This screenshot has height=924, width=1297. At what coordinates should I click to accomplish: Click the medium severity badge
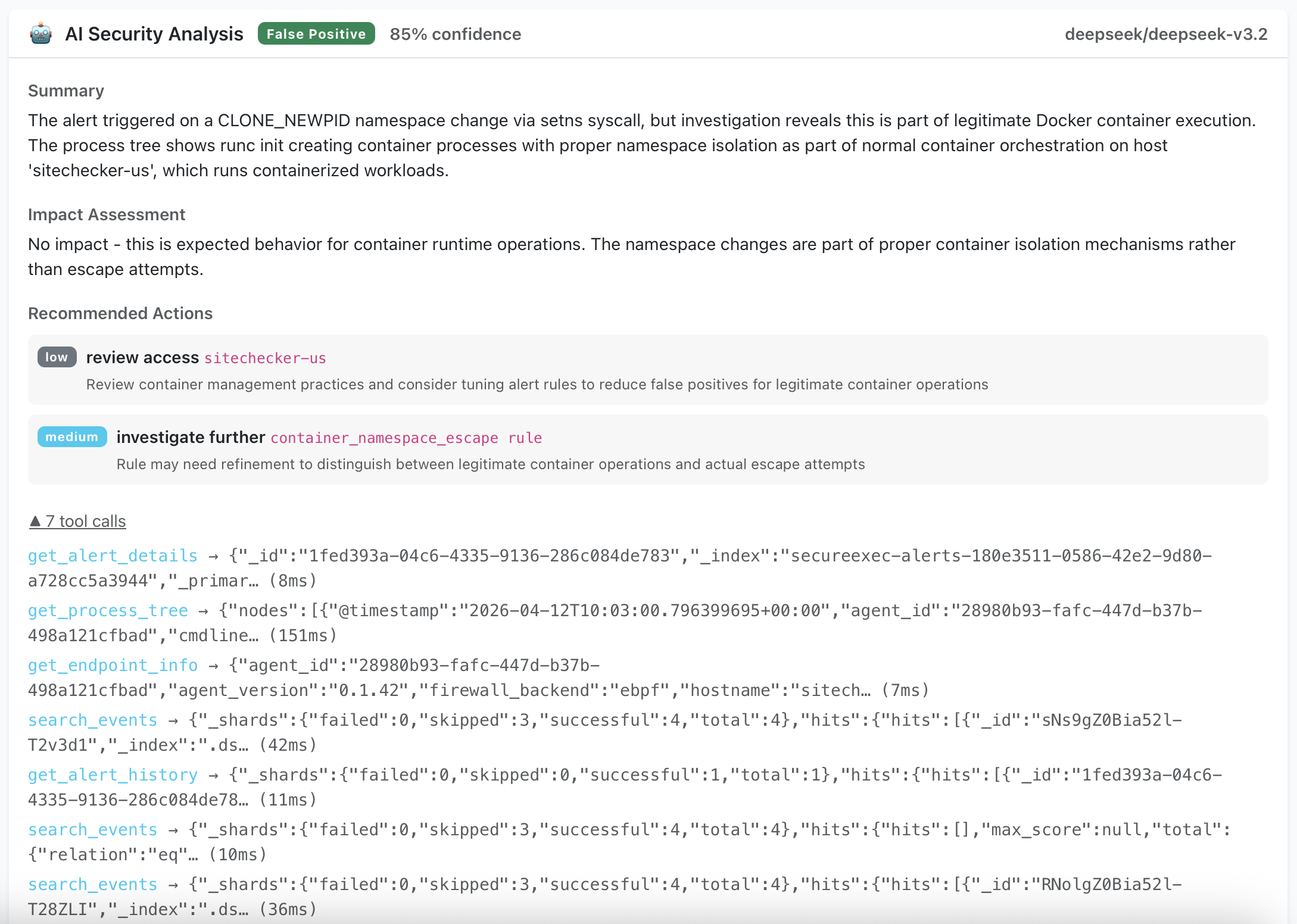(x=71, y=436)
